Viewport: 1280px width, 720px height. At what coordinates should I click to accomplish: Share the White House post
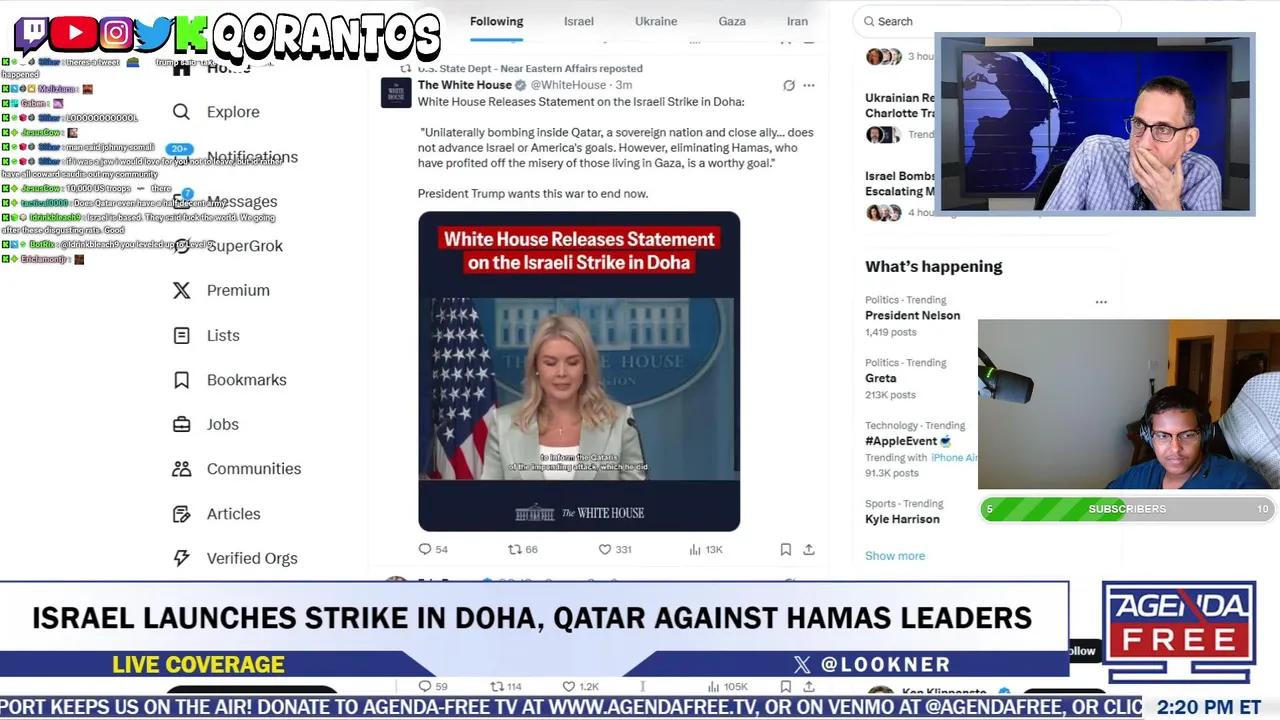click(x=809, y=549)
